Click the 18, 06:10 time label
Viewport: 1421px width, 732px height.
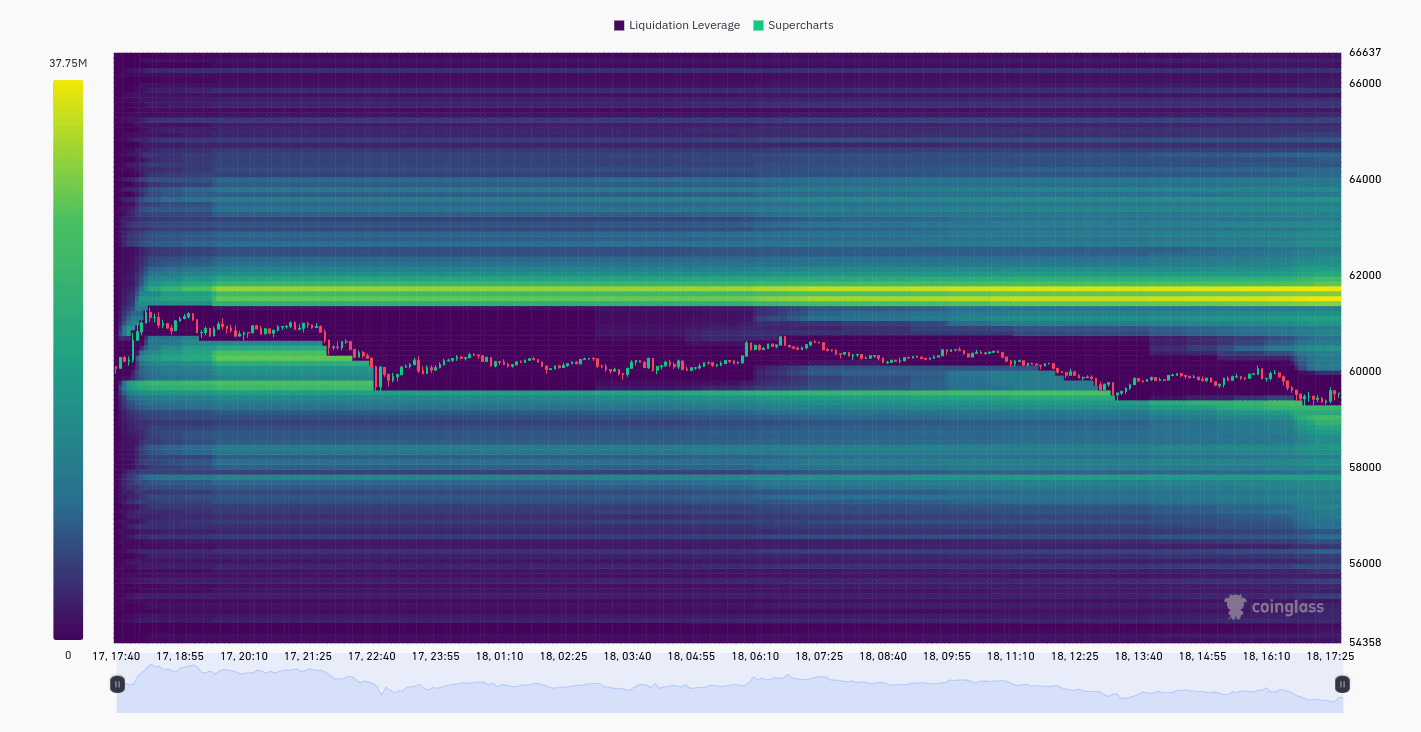coord(755,656)
